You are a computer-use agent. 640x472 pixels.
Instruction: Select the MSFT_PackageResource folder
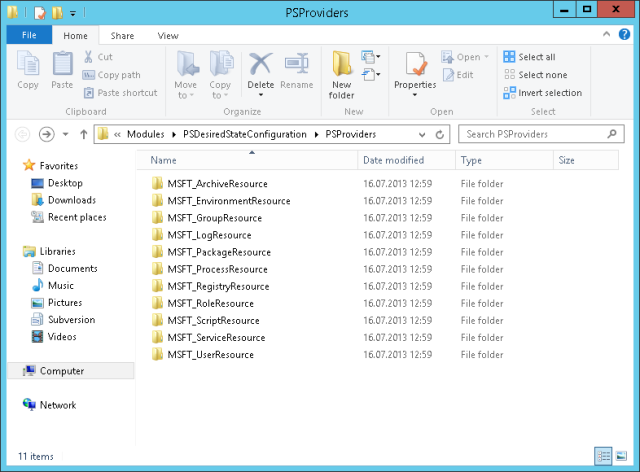(x=219, y=252)
